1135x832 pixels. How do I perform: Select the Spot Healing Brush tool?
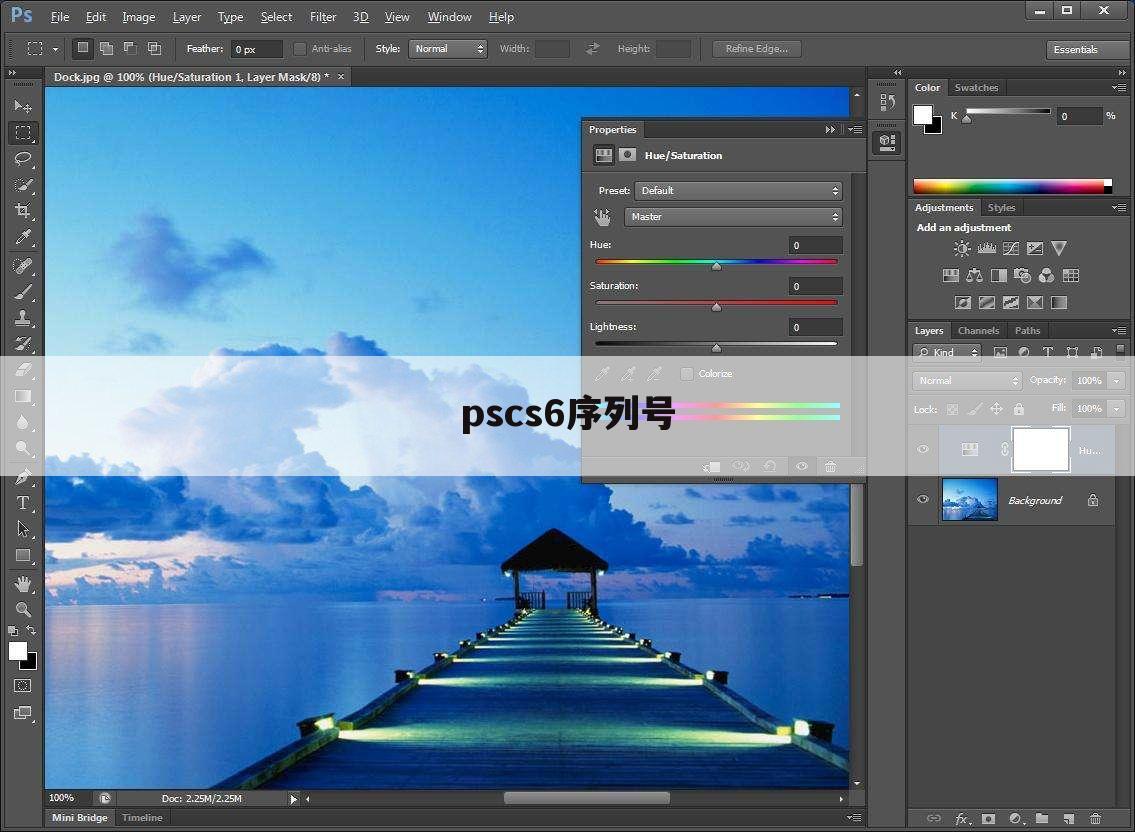tap(23, 265)
